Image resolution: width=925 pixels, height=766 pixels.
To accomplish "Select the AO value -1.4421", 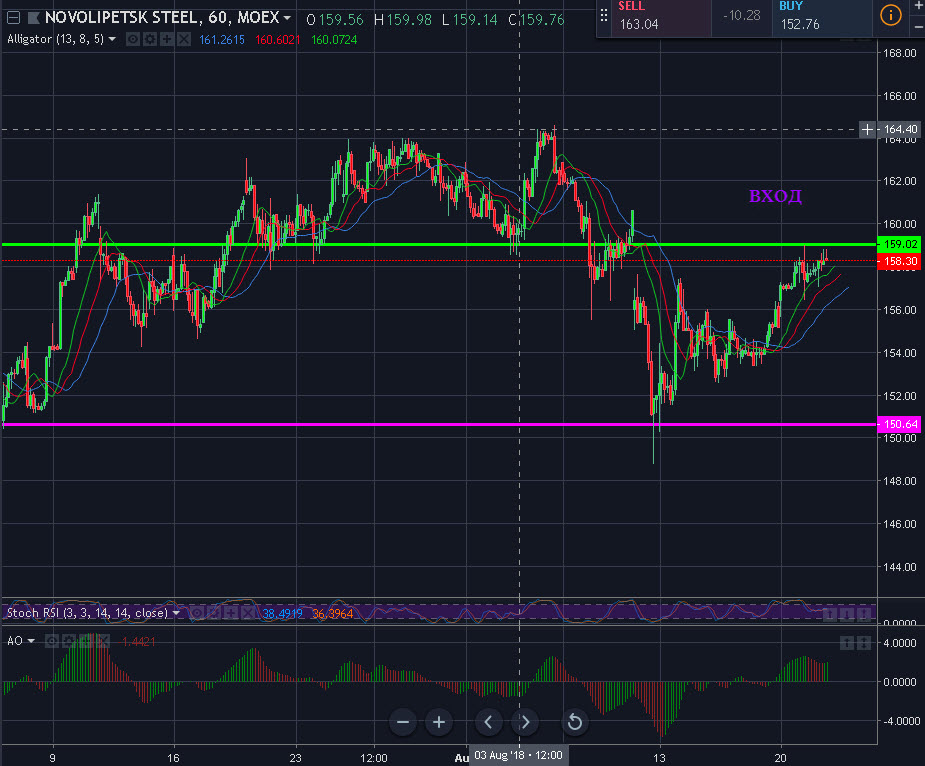I will (138, 641).
